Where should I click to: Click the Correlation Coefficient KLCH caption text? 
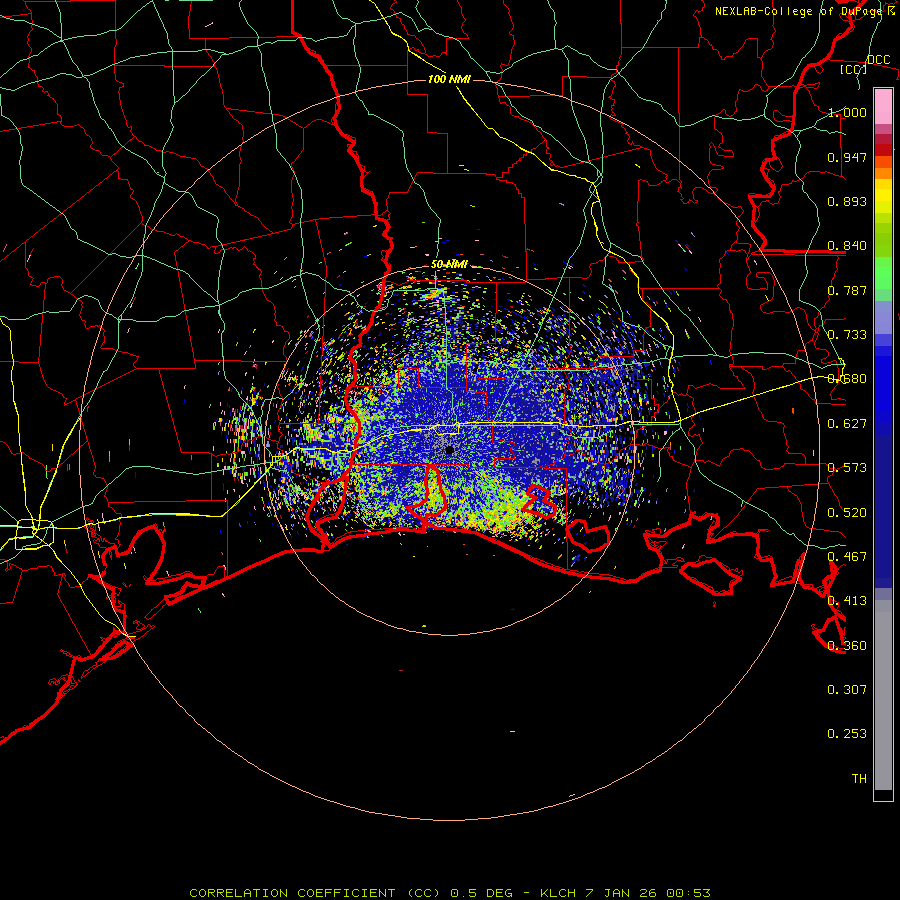point(450,893)
